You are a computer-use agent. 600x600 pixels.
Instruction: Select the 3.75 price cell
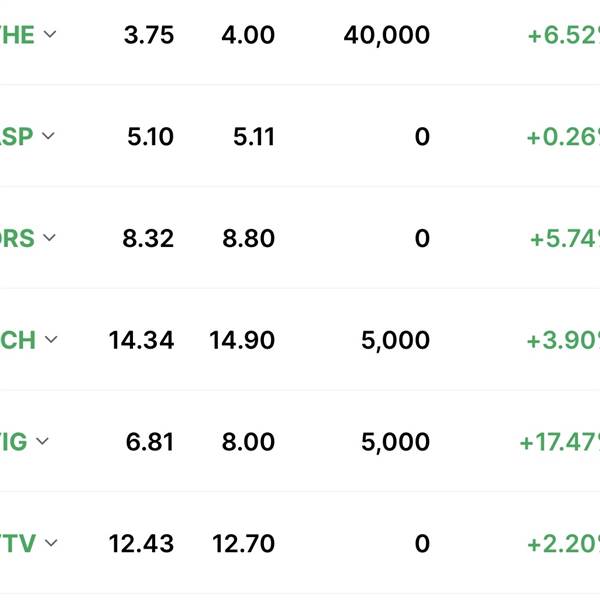pyautogui.click(x=149, y=35)
